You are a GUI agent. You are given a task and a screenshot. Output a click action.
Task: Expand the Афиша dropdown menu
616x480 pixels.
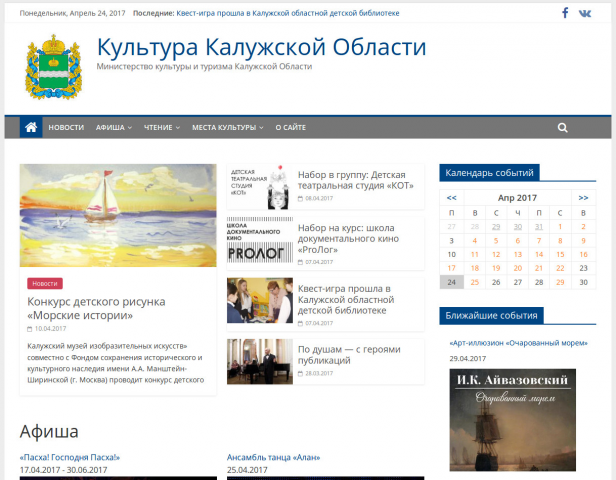114,128
